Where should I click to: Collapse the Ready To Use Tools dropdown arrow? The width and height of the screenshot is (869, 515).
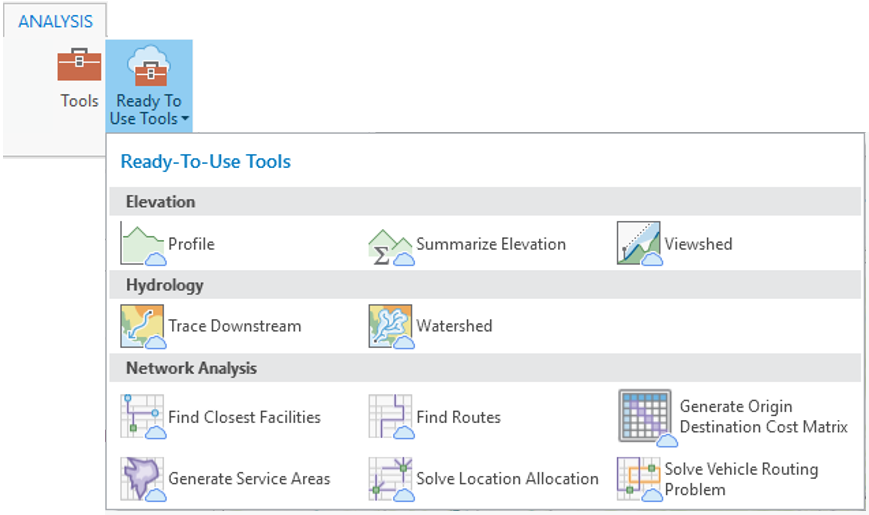tap(185, 118)
